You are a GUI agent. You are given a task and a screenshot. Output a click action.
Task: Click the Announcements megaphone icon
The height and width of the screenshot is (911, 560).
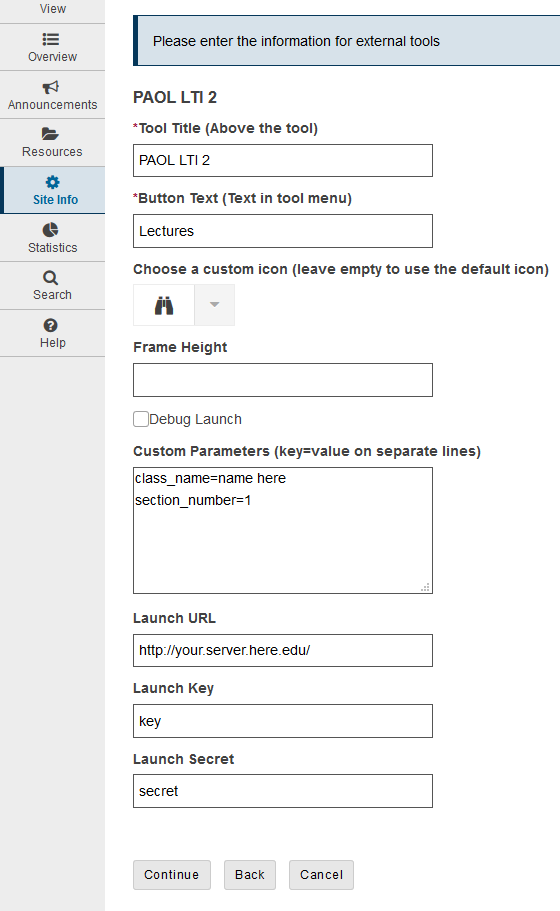click(51, 87)
